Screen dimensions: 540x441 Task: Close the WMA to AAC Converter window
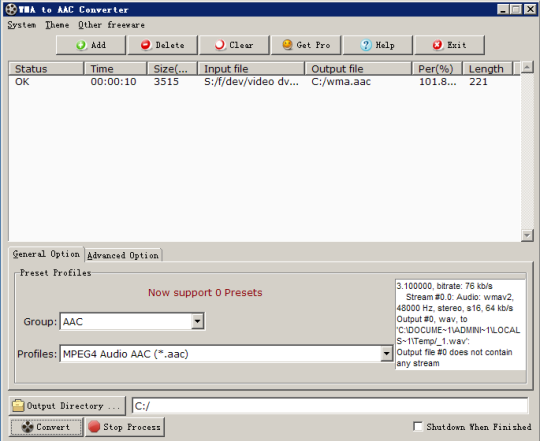(530, 9)
